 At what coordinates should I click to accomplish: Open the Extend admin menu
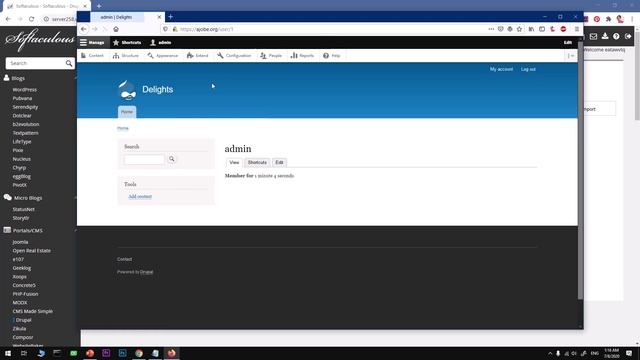coord(198,56)
